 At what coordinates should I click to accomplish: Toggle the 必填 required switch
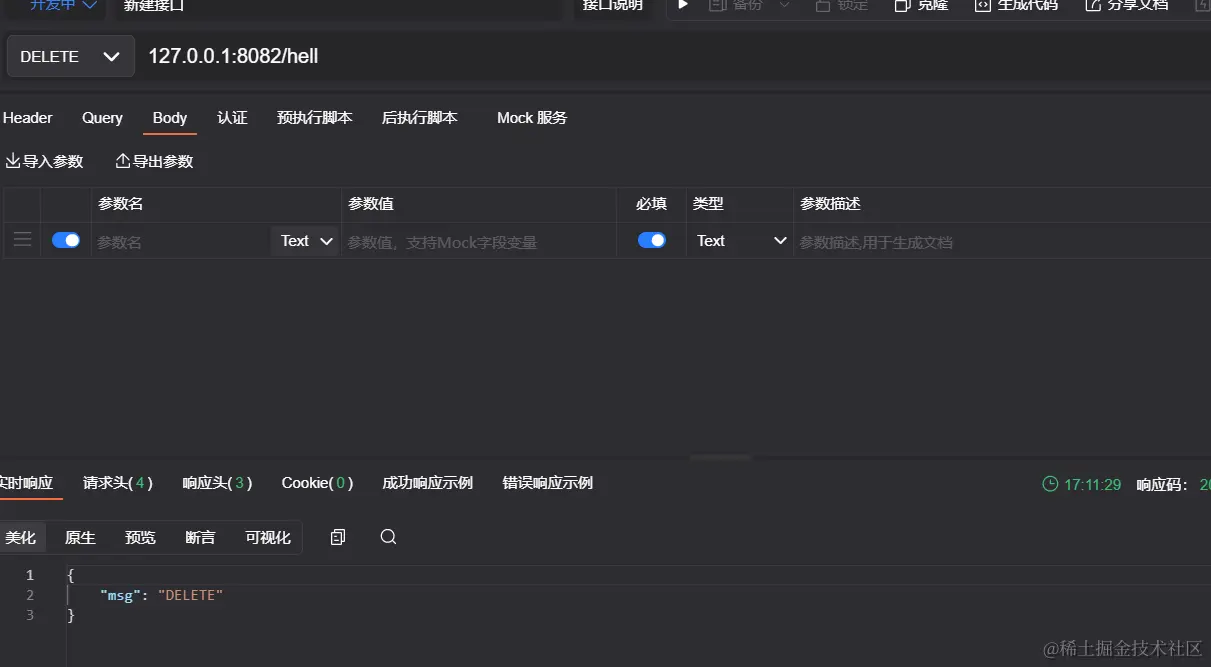coord(652,240)
